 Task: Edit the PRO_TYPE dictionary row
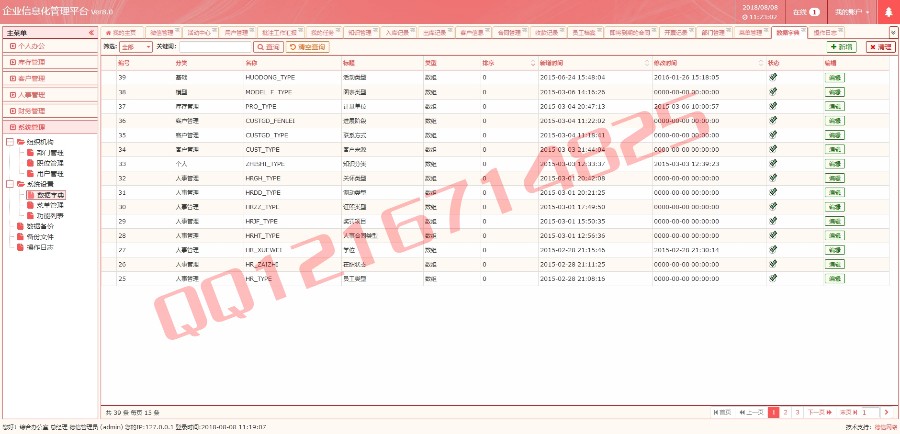835,106
